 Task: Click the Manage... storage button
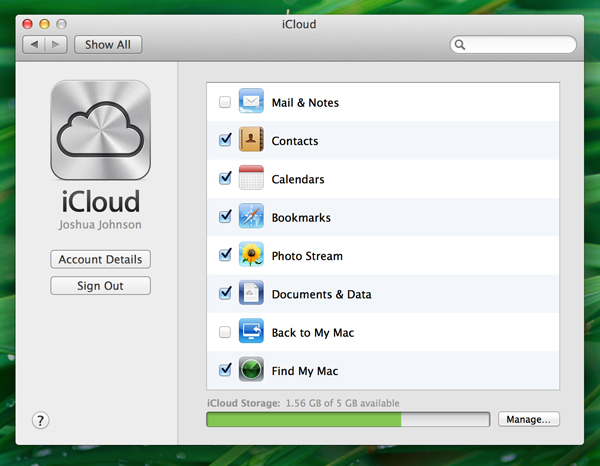pos(528,419)
